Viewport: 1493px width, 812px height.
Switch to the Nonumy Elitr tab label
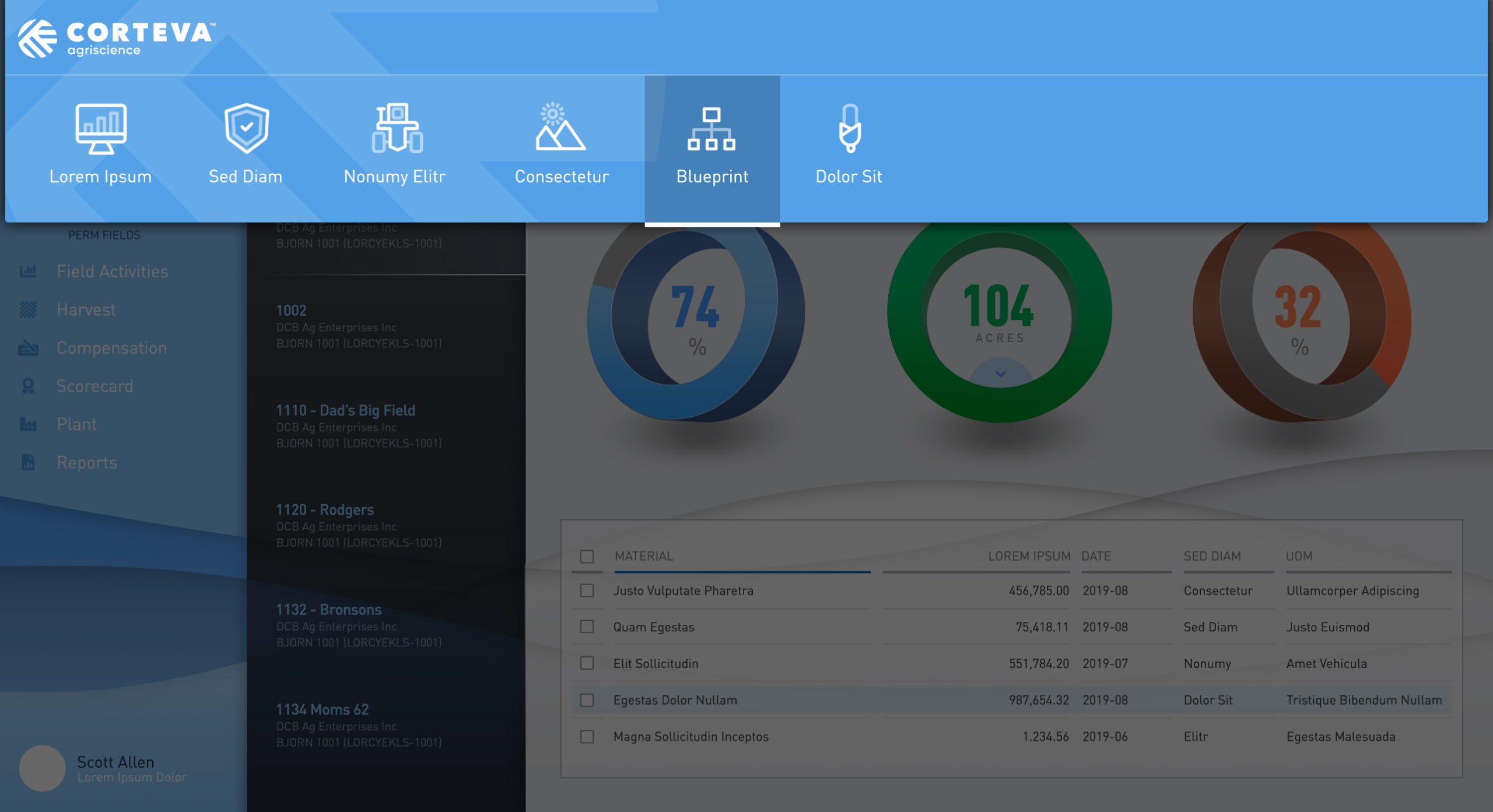(x=395, y=177)
